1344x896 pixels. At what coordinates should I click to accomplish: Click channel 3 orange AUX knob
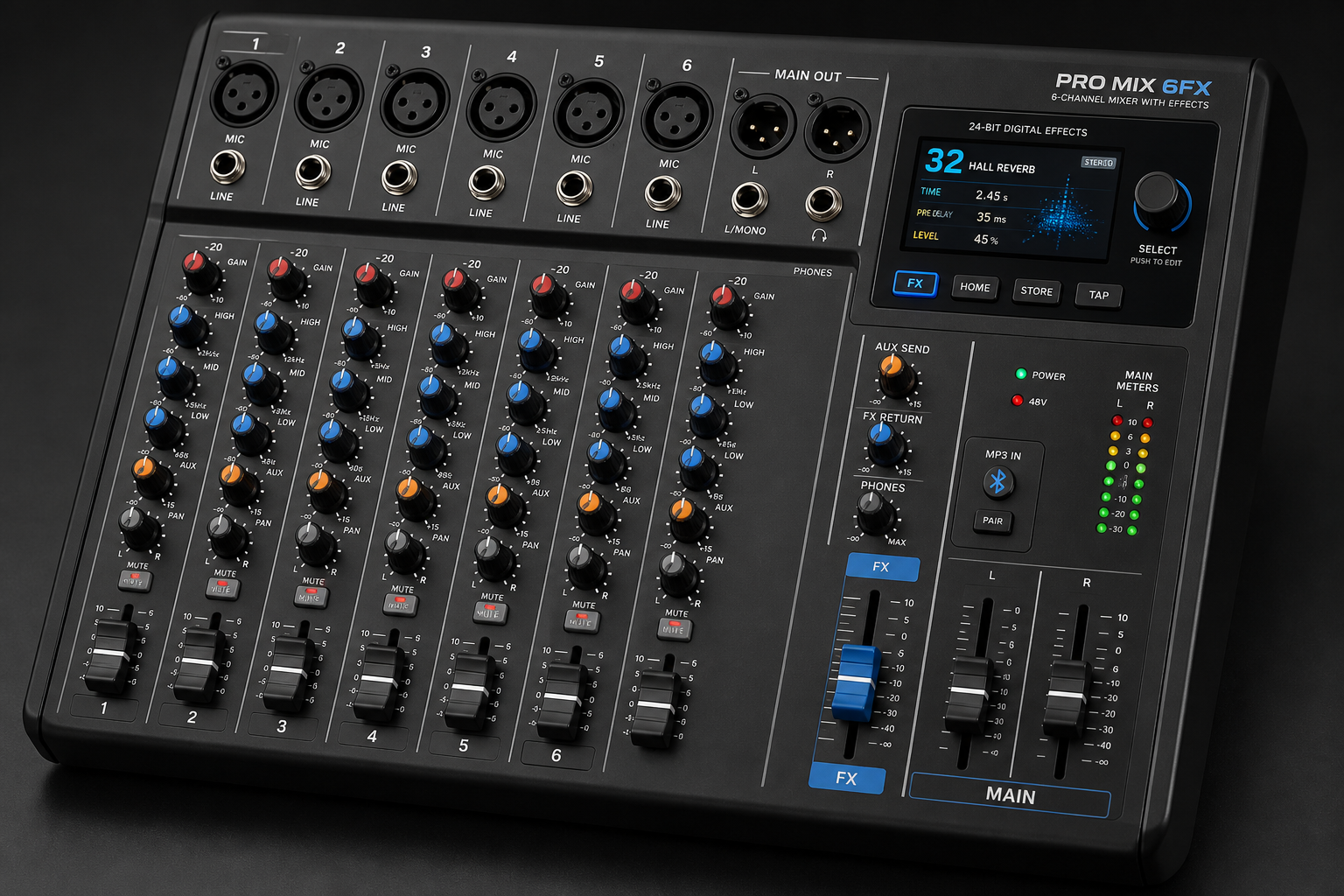(325, 492)
